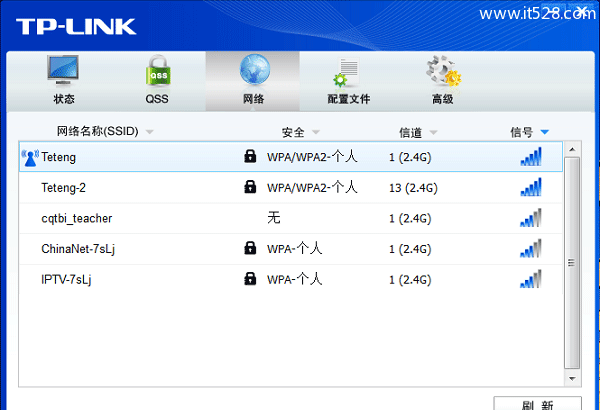Viewport: 600px width, 410px height.
Task: Click WPA/WPA2-个人 security text for Teteng
Action: pos(312,157)
